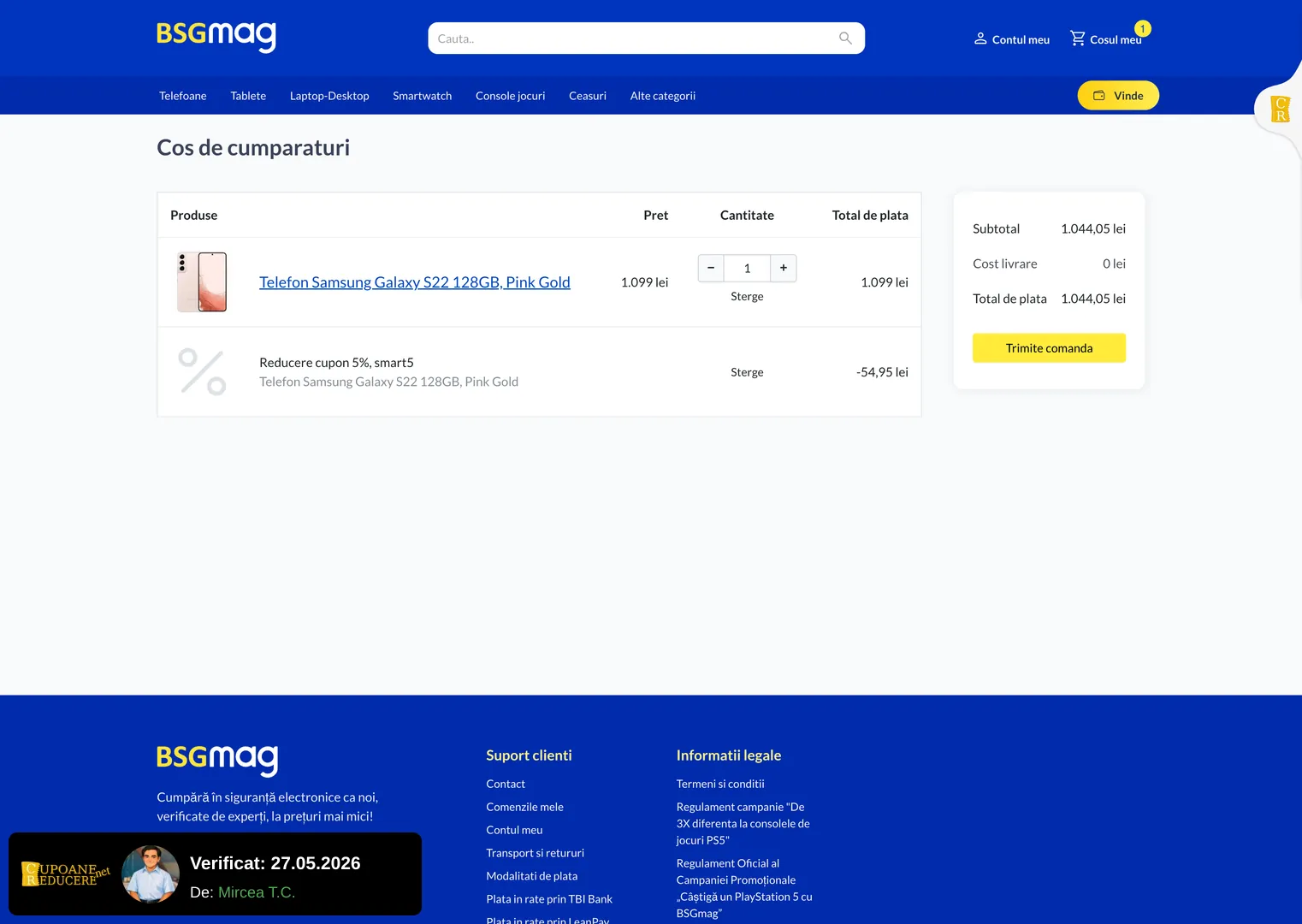1302x924 pixels.
Task: Open Alte categorii menu
Action: [x=663, y=96]
